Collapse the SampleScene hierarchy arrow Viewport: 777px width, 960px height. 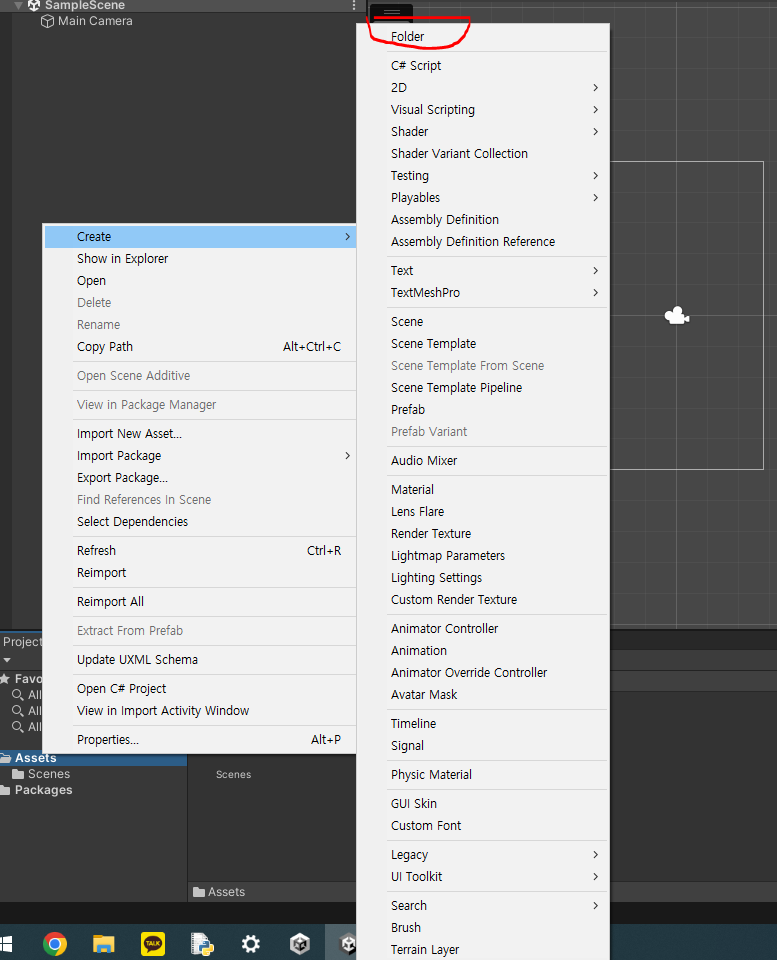(x=18, y=6)
